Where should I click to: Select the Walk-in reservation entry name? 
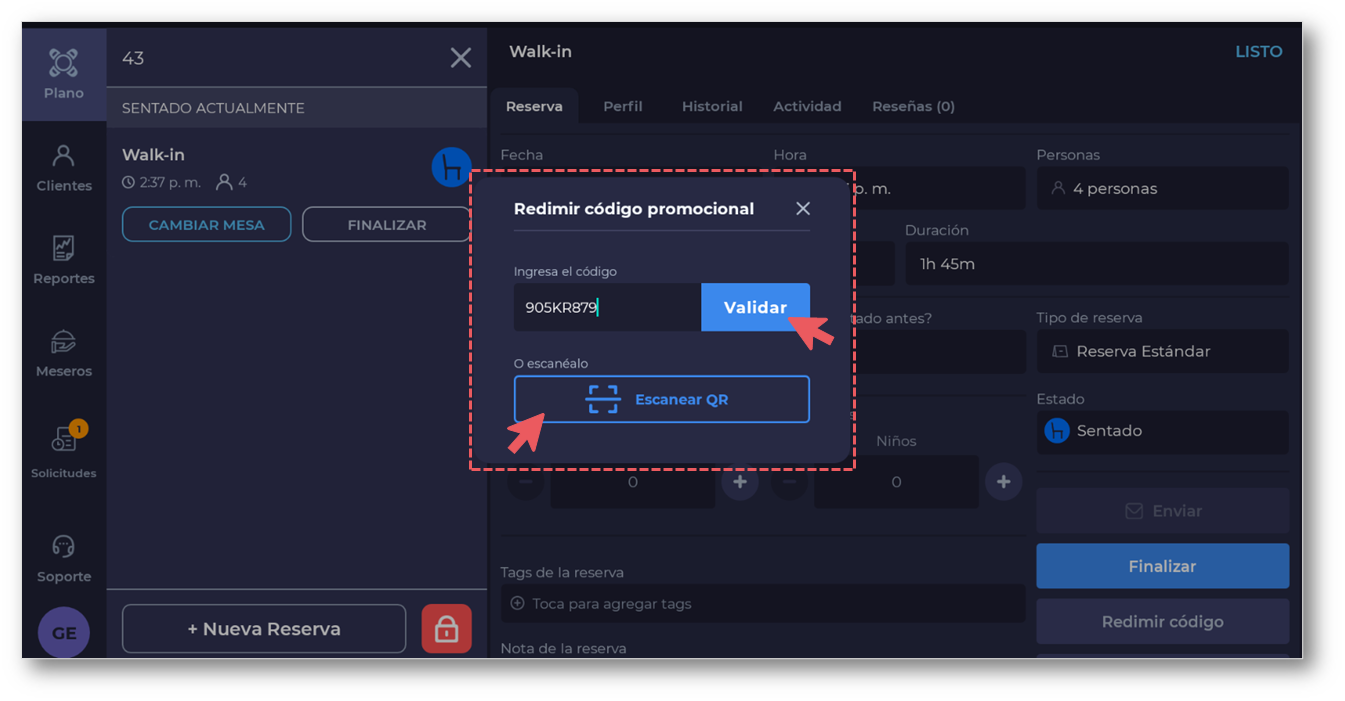tap(153, 155)
